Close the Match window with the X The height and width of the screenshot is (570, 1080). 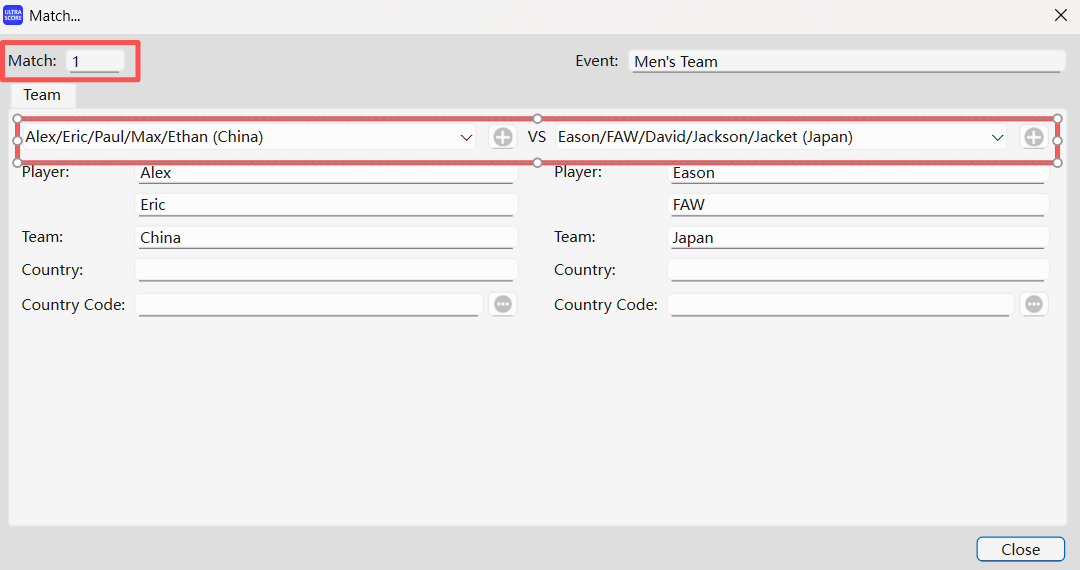point(1060,16)
